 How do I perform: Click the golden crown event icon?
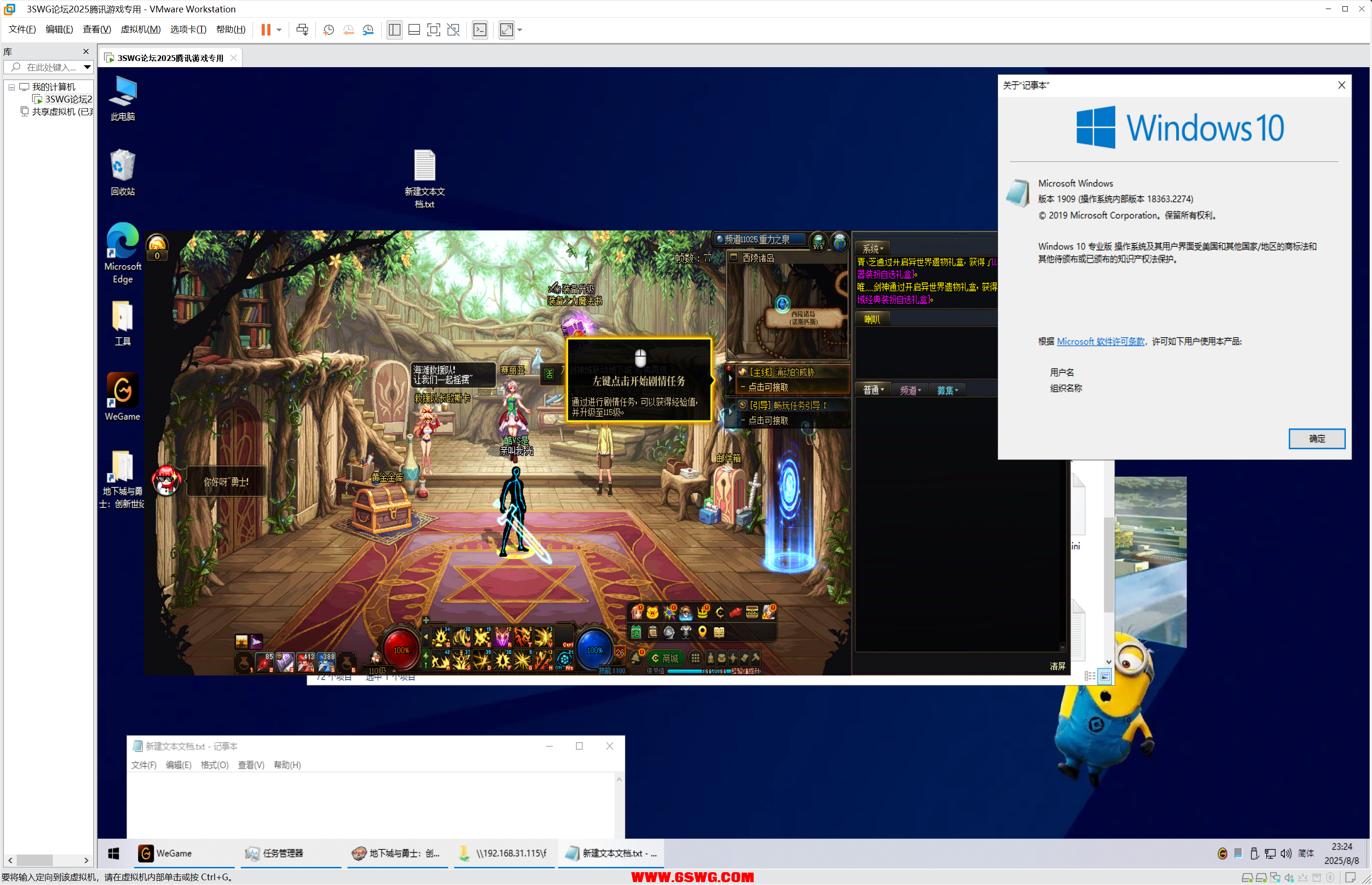(x=702, y=613)
